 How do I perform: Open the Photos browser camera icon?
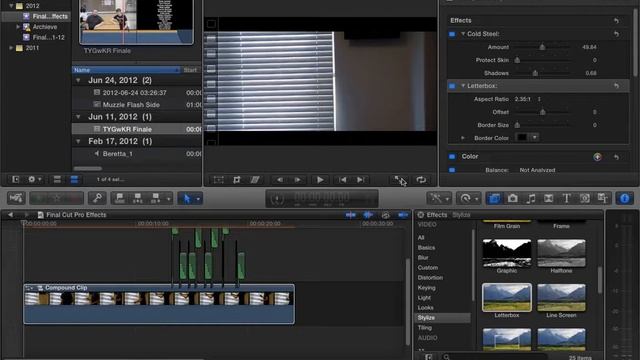point(513,198)
